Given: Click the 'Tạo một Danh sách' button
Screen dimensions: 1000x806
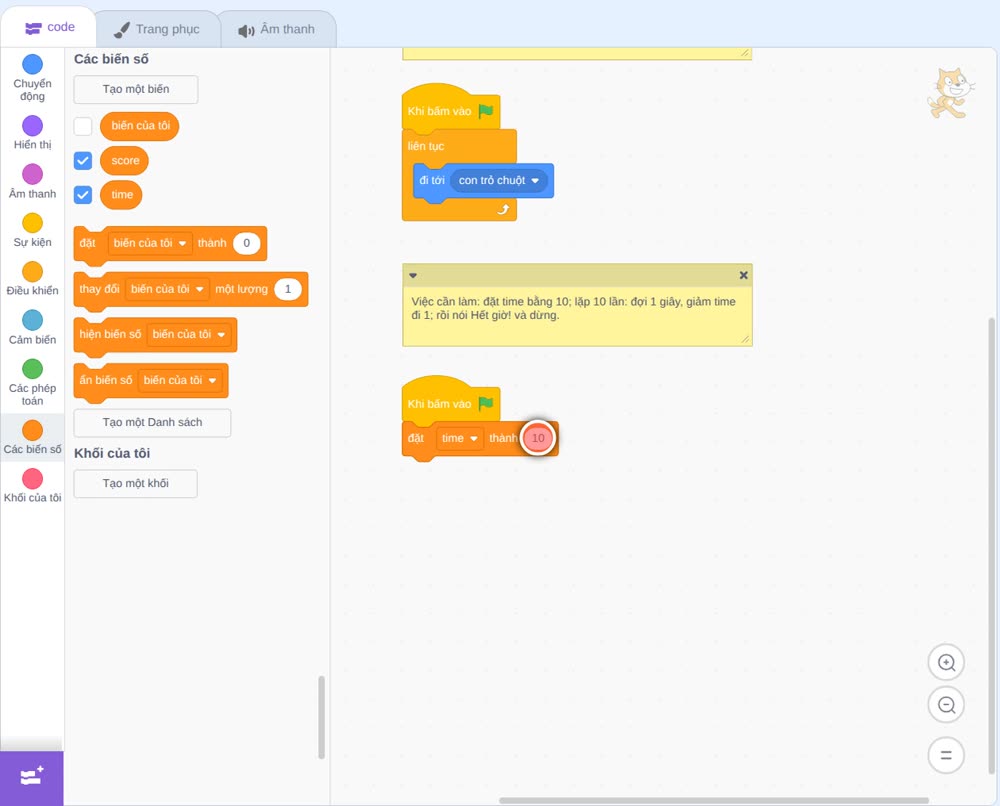Looking at the screenshot, I should pyautogui.click(x=152, y=423).
